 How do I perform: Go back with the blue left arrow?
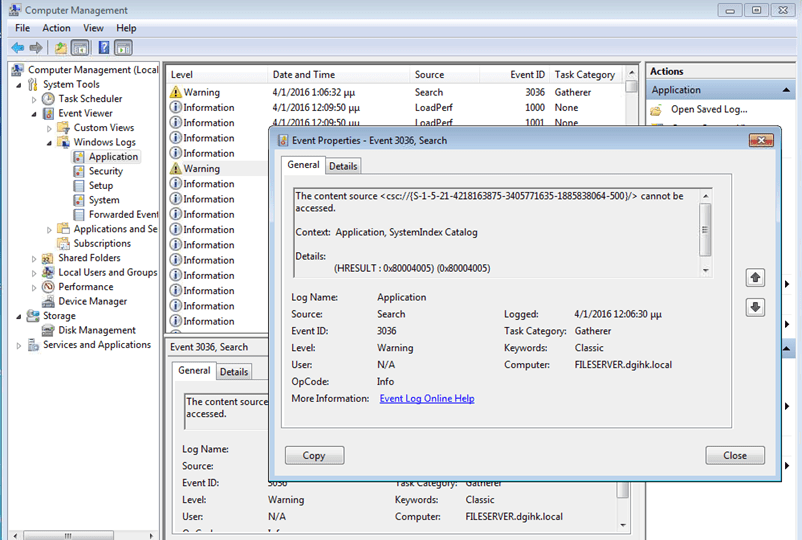click(x=17, y=48)
